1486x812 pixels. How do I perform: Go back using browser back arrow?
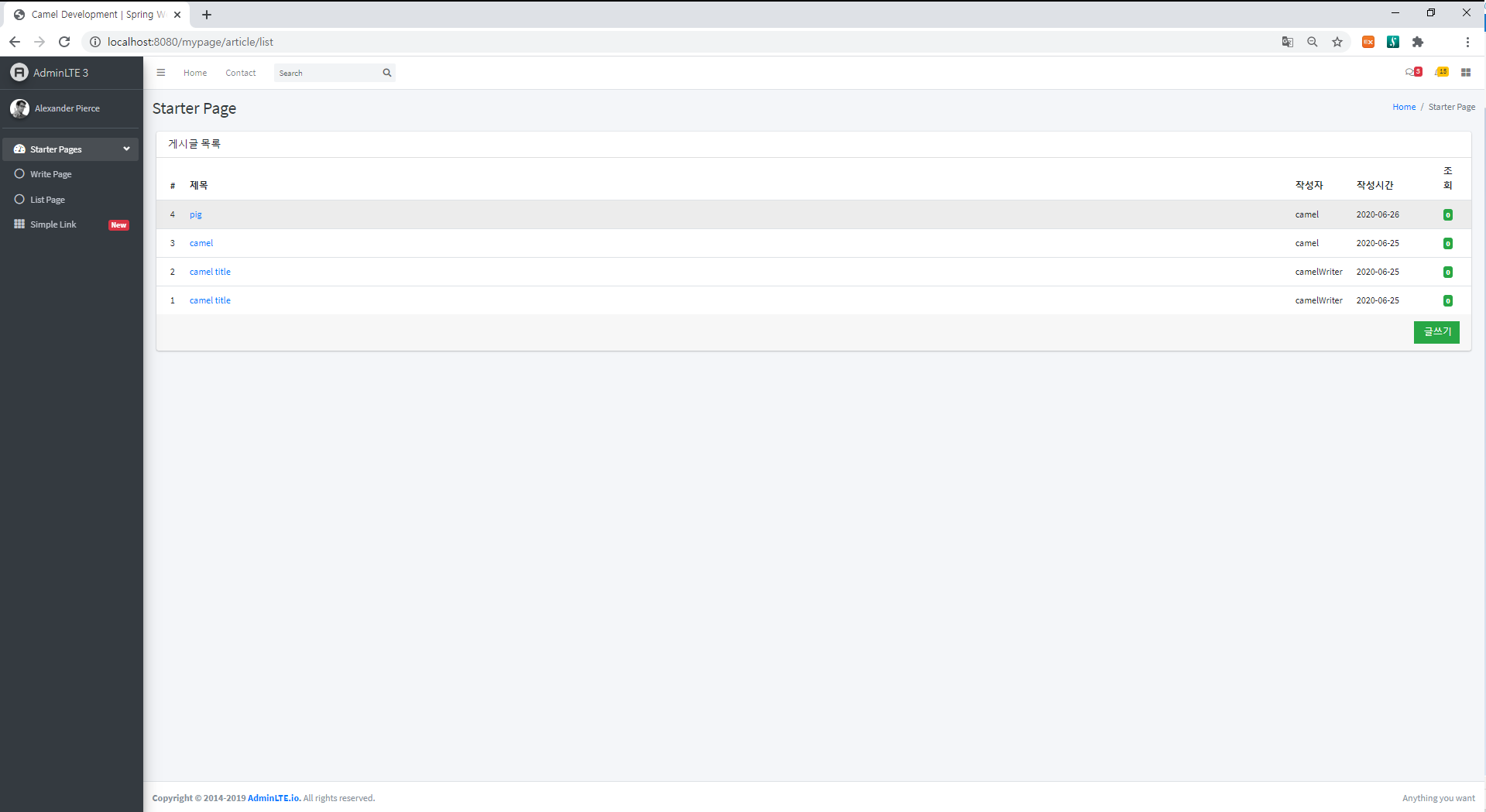click(15, 42)
